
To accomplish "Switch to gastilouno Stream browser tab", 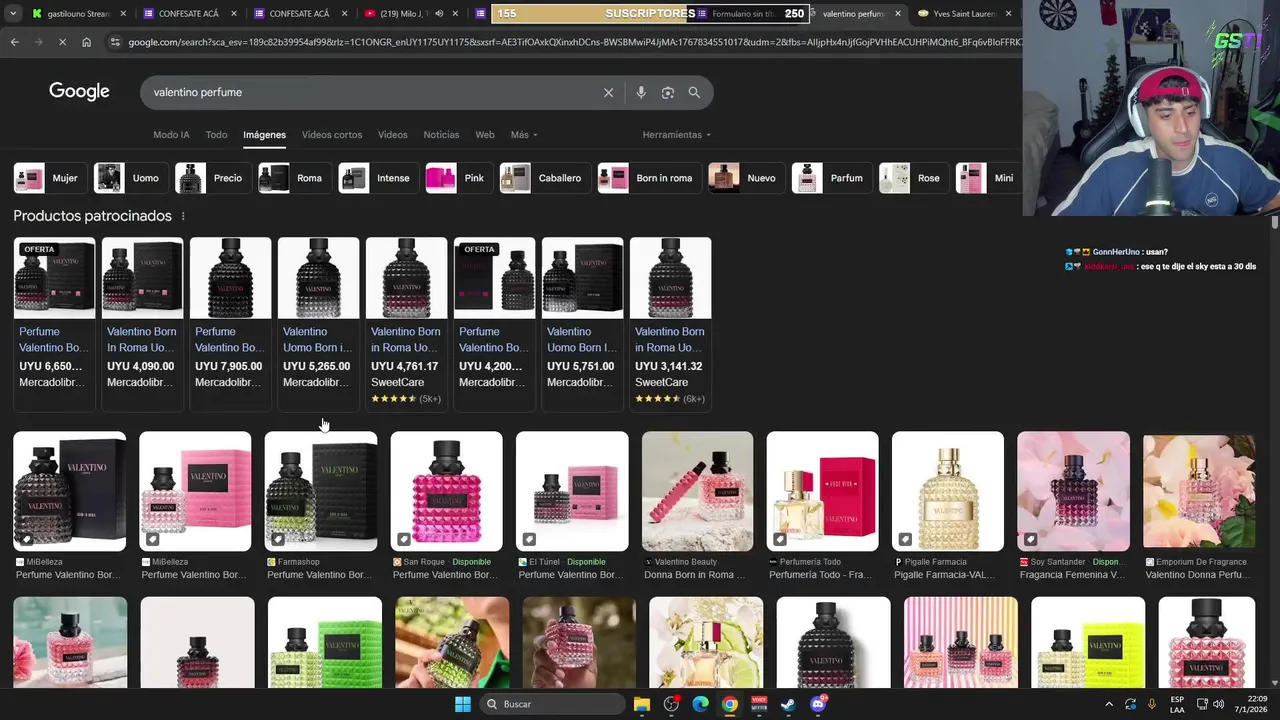I will [x=80, y=14].
